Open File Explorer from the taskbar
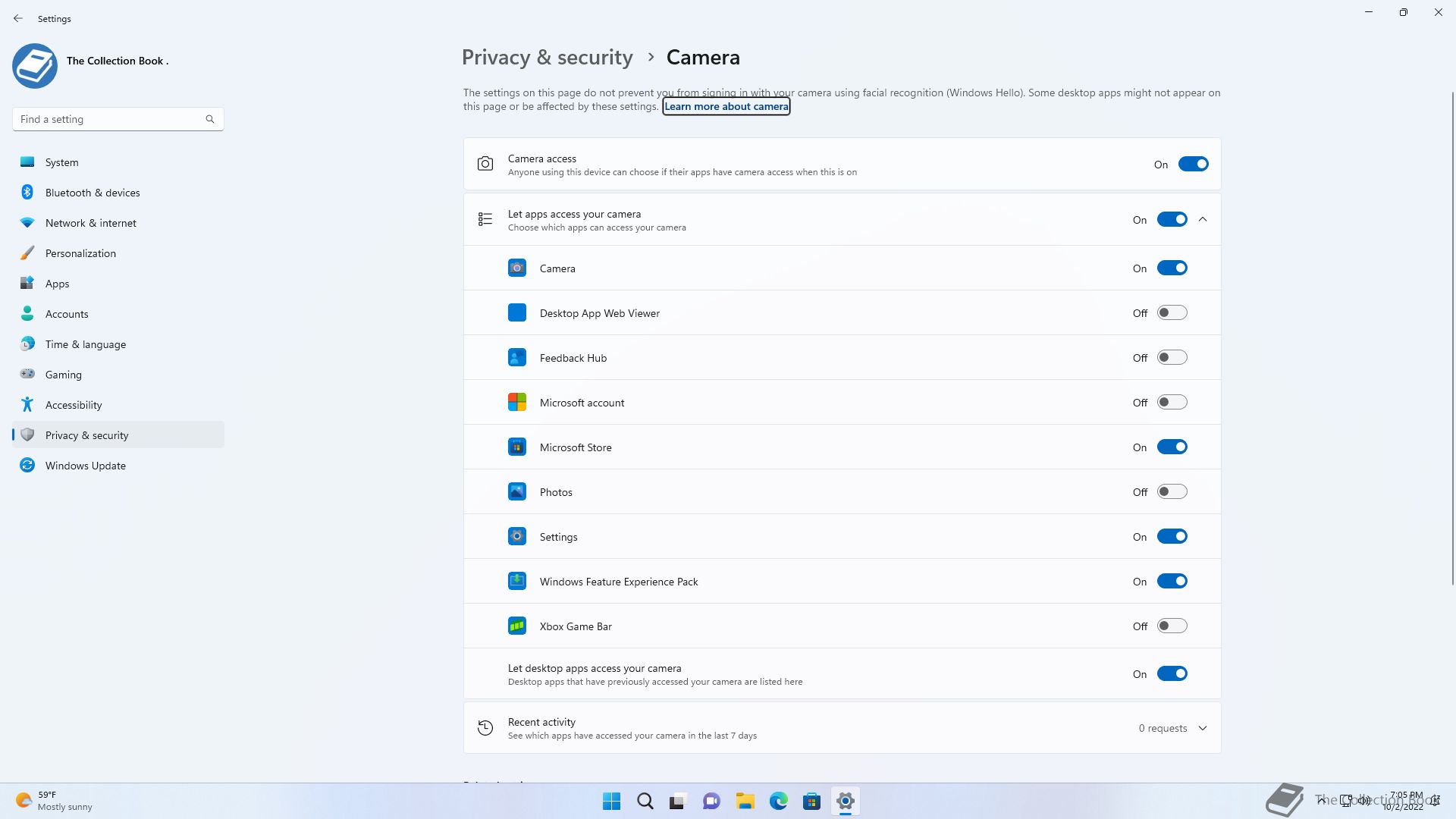Viewport: 1456px width, 819px height. click(x=745, y=801)
